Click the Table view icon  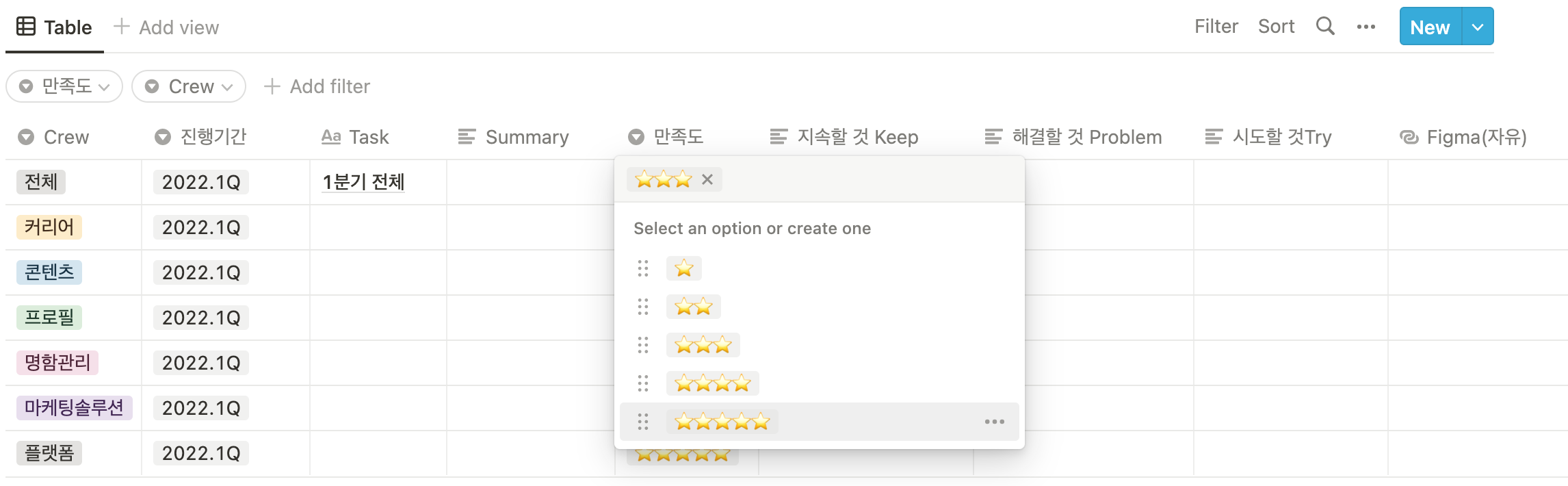[x=26, y=27]
